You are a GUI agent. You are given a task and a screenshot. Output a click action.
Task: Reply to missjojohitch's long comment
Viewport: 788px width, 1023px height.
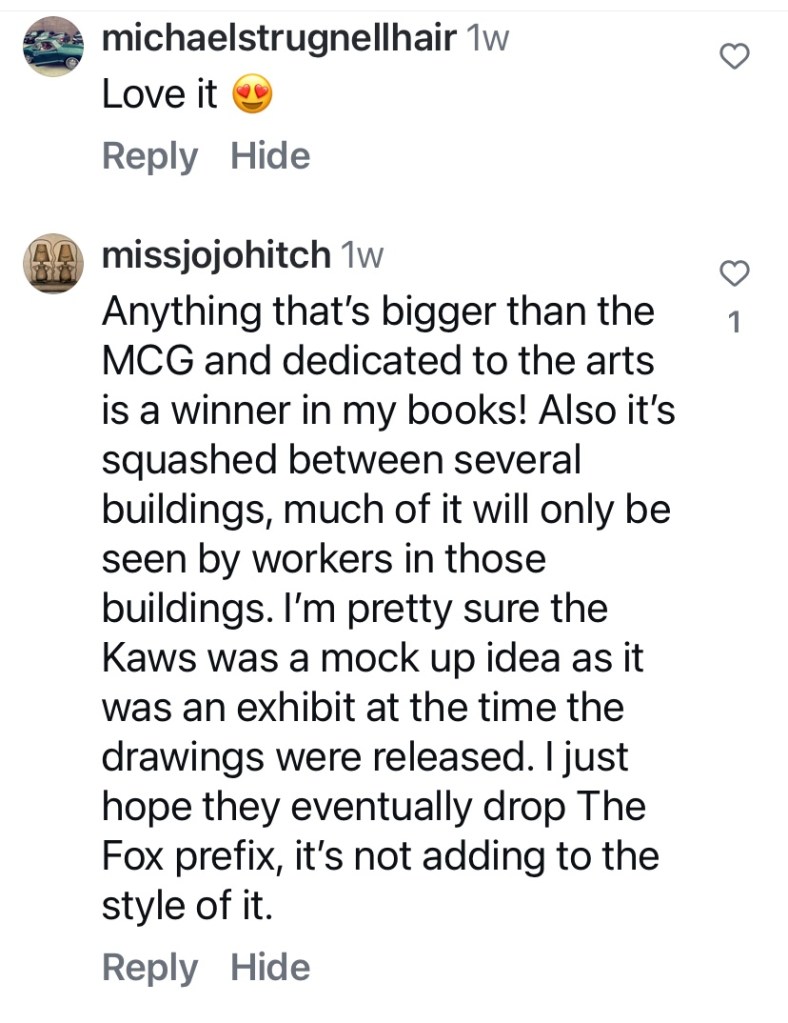coord(150,967)
